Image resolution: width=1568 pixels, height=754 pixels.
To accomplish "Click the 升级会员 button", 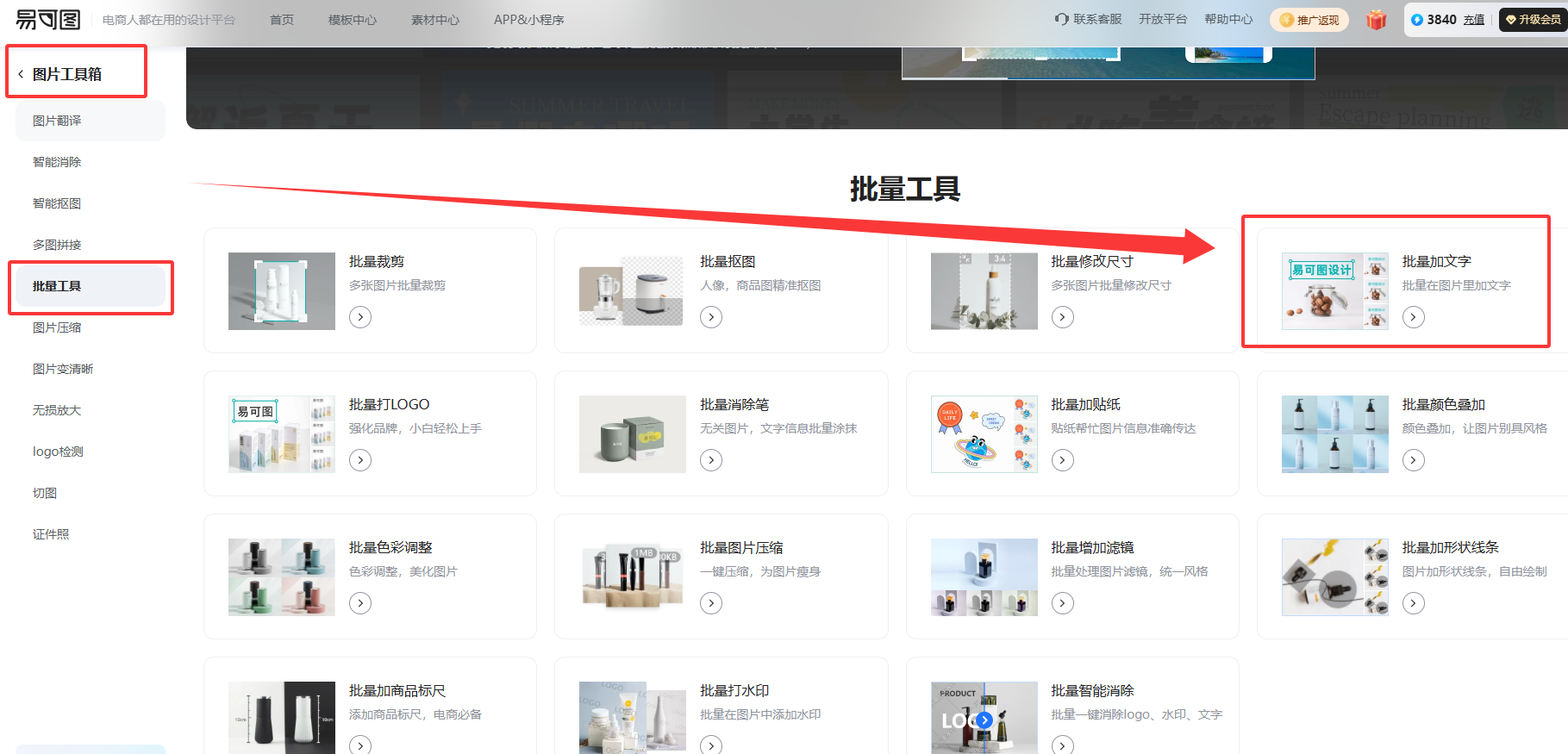I will 1534,20.
